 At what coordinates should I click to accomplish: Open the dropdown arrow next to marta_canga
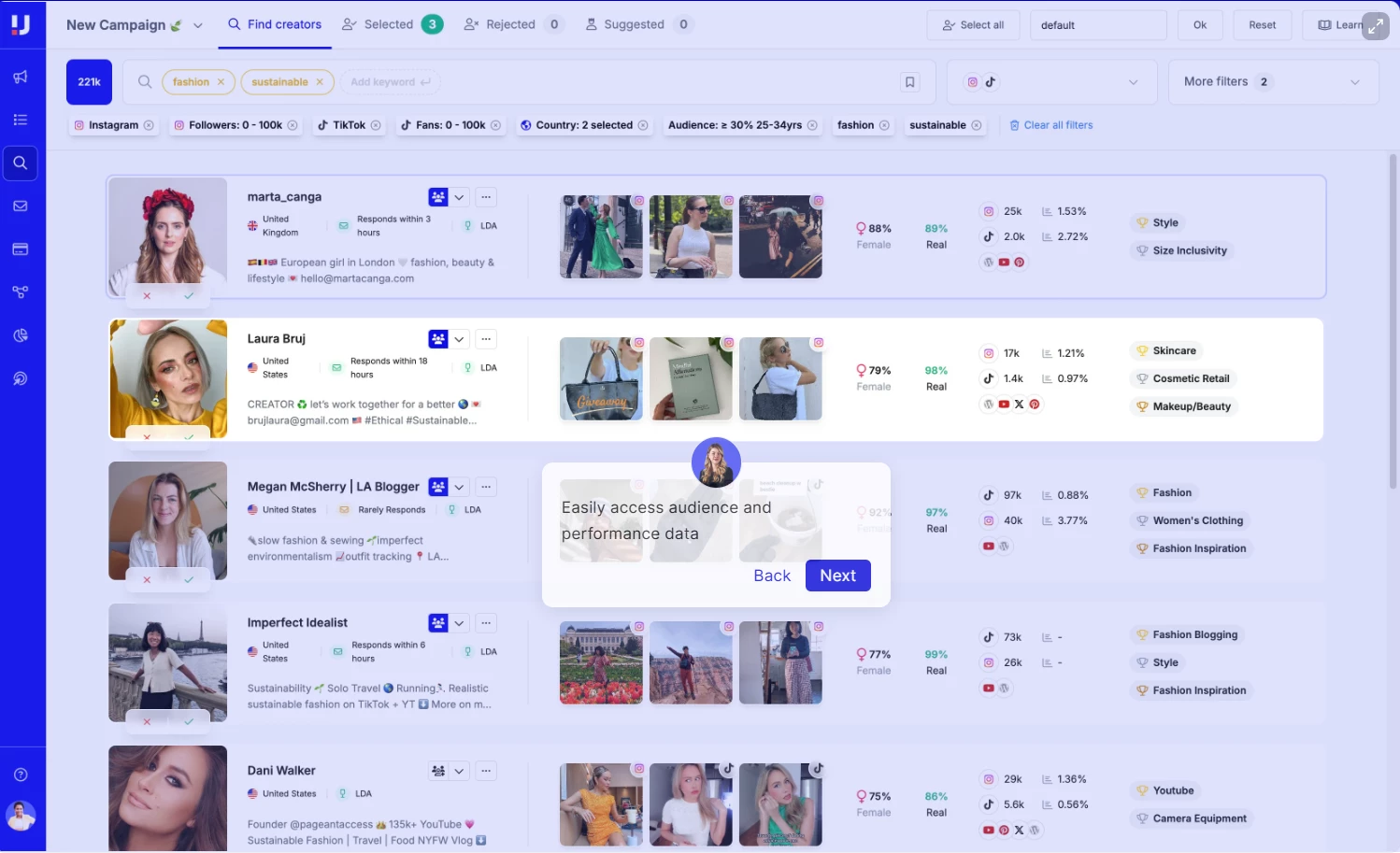(x=460, y=197)
